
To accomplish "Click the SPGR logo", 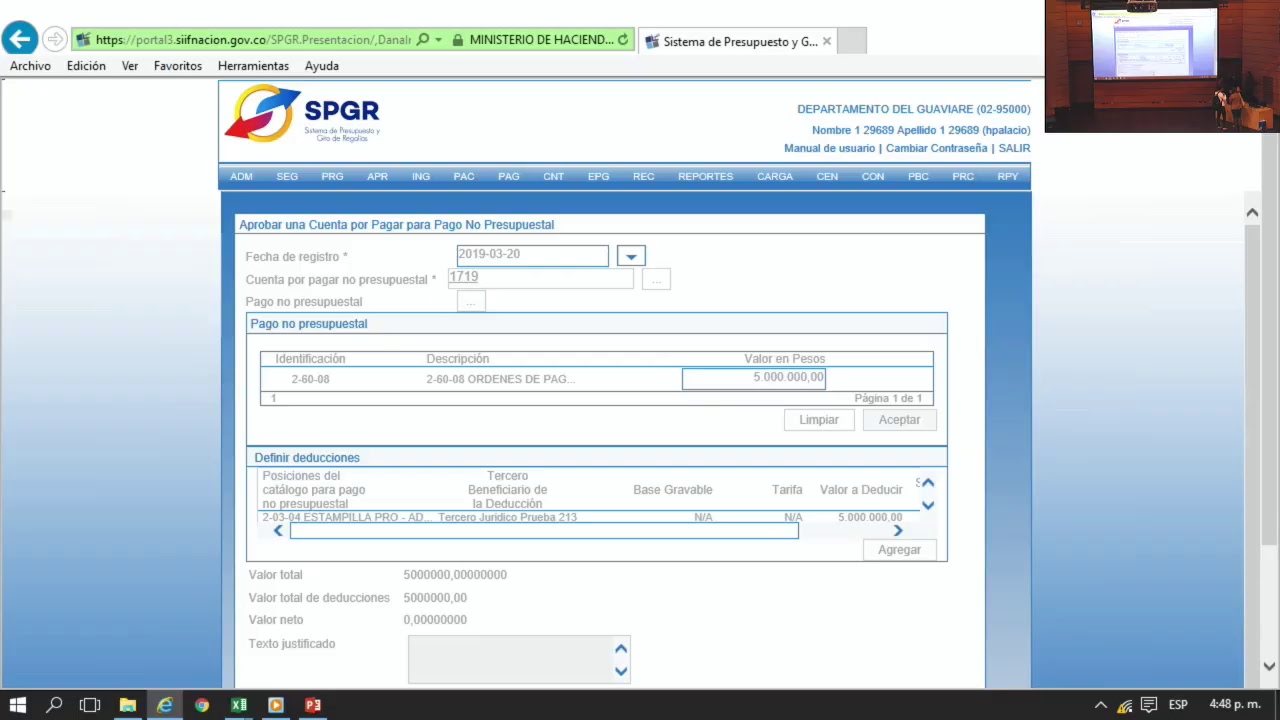I will (x=302, y=113).
